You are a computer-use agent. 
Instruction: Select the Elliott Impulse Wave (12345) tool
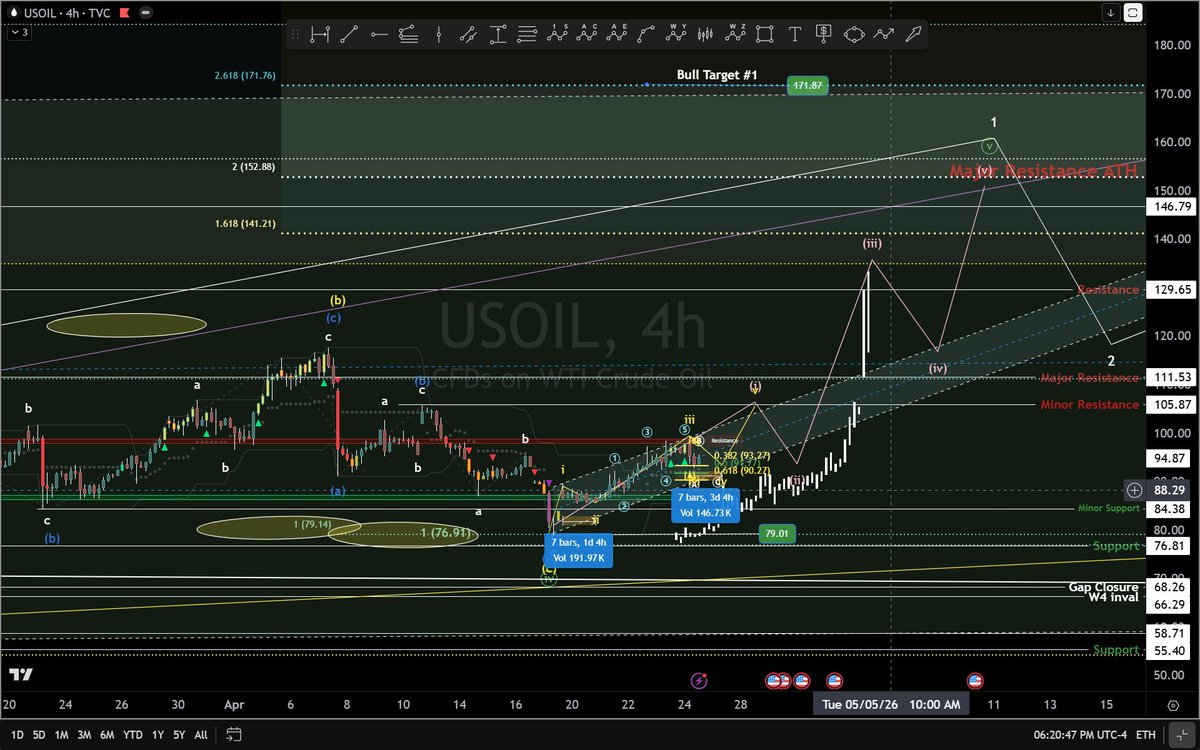[557, 34]
